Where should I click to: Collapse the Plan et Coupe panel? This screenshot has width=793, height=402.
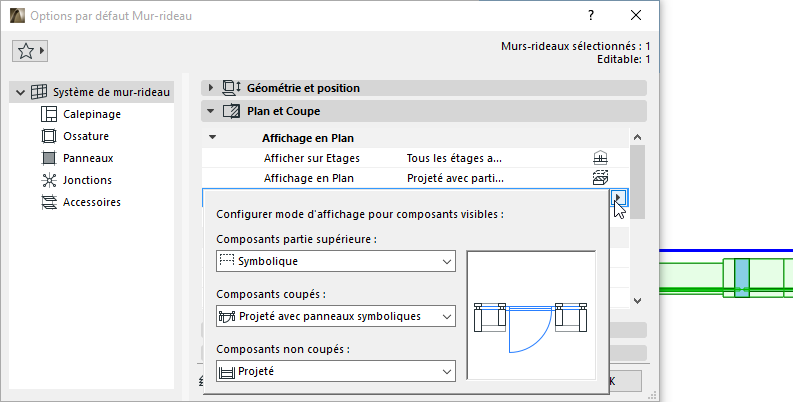click(x=211, y=111)
